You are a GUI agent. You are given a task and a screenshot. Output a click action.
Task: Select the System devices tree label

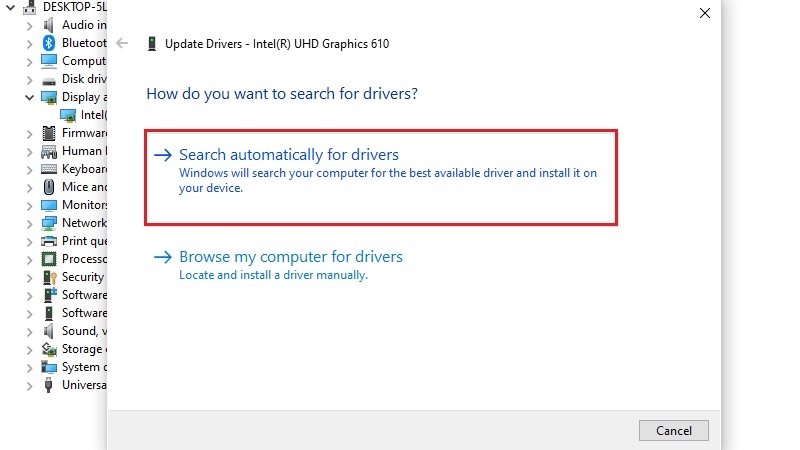pyautogui.click(x=84, y=366)
